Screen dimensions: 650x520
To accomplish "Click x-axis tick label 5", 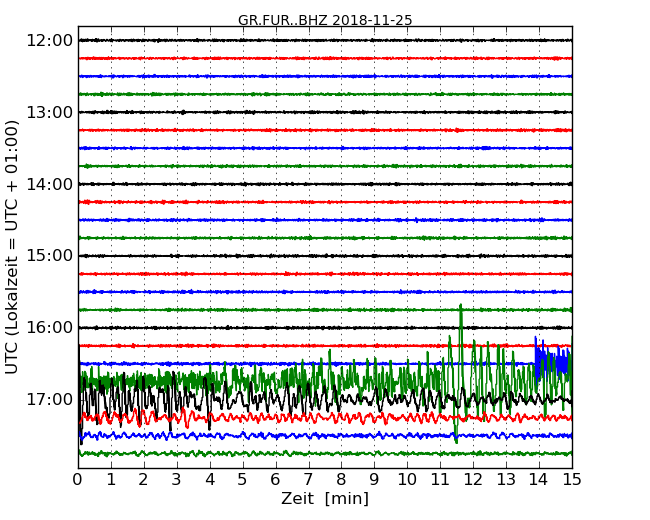I will [x=243, y=480].
